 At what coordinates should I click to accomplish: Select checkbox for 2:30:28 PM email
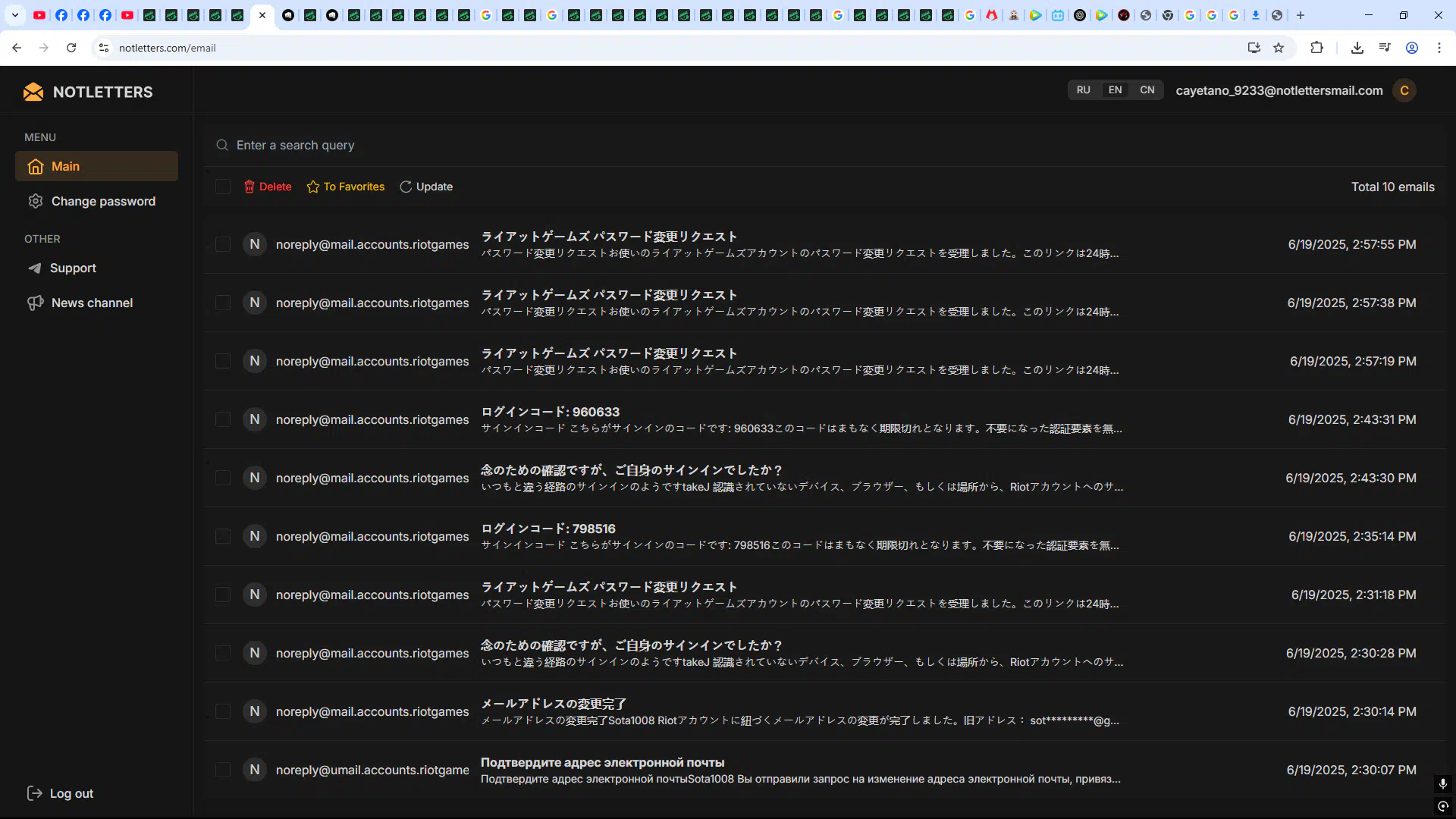[x=222, y=653]
